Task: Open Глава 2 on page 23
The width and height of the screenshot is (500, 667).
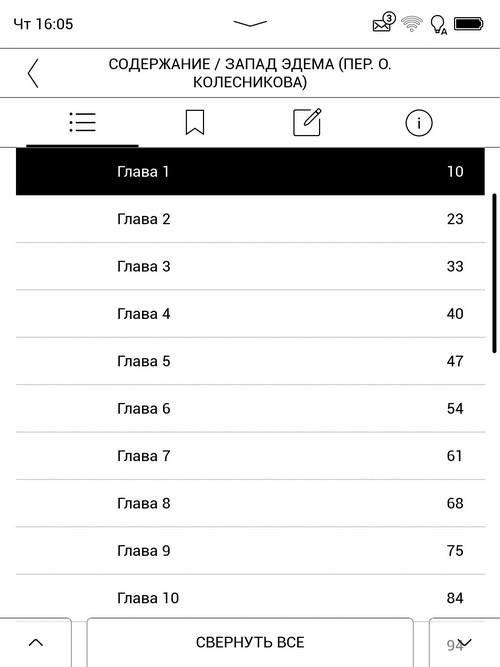Action: tap(250, 219)
